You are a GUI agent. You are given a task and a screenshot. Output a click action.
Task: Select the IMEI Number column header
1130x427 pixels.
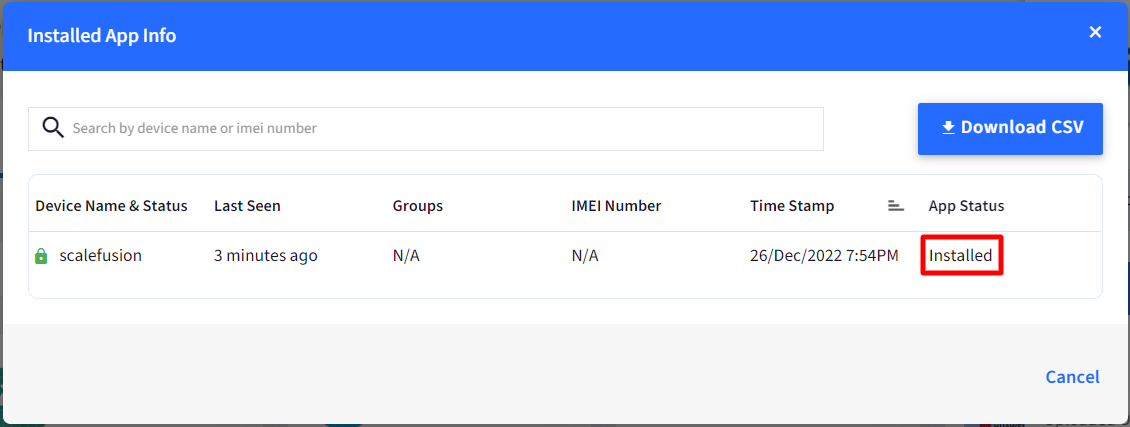point(616,206)
